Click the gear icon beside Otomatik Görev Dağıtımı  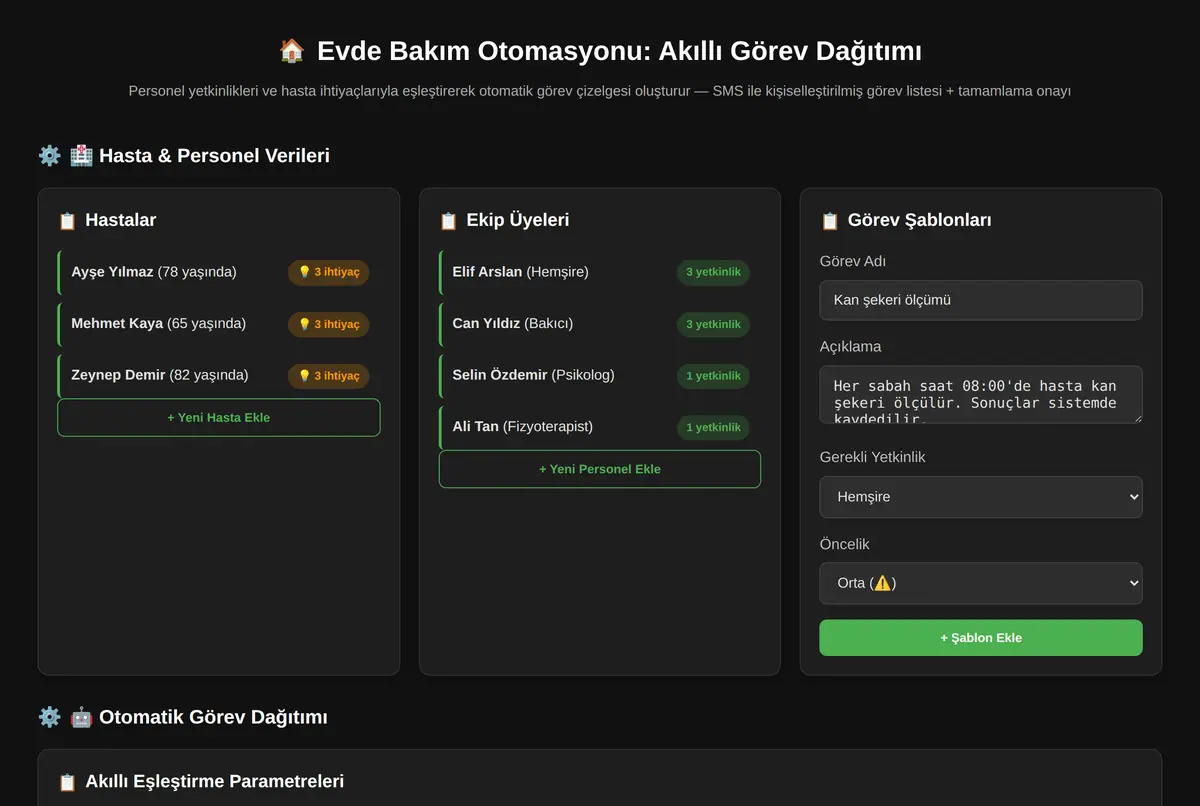(x=49, y=717)
